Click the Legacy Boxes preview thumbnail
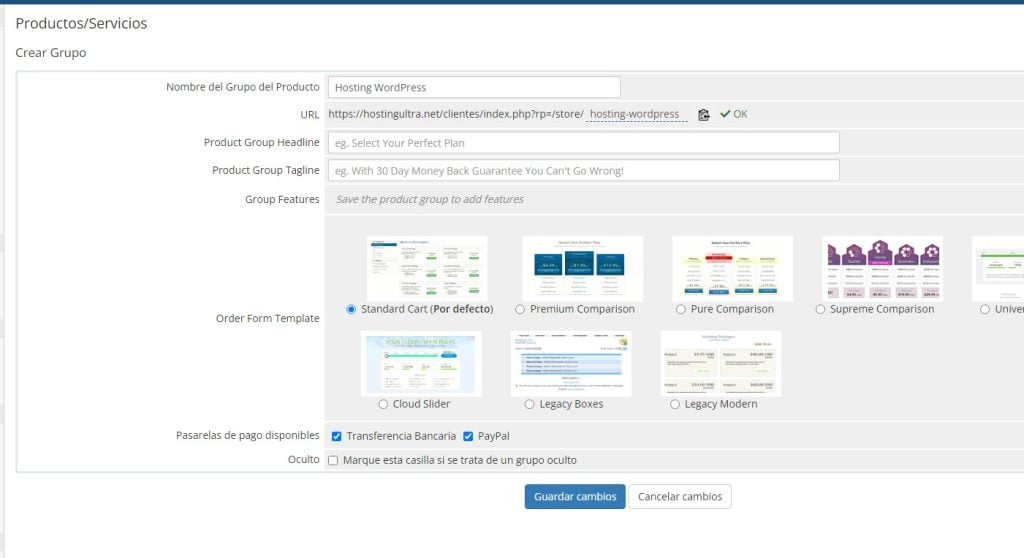Screen dimensions: 1024x558 571,363
